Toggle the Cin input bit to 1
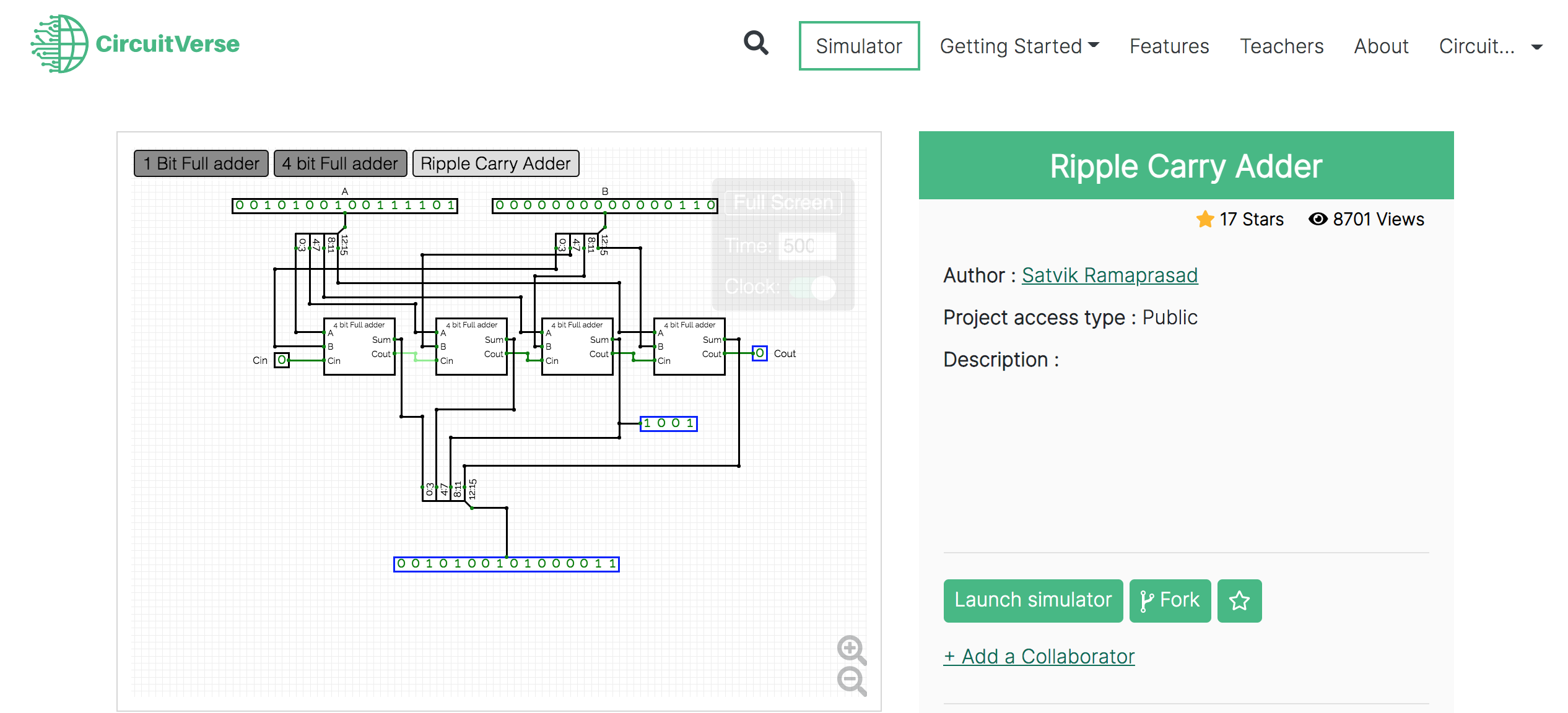Image resolution: width=1568 pixels, height=713 pixels. coord(281,360)
